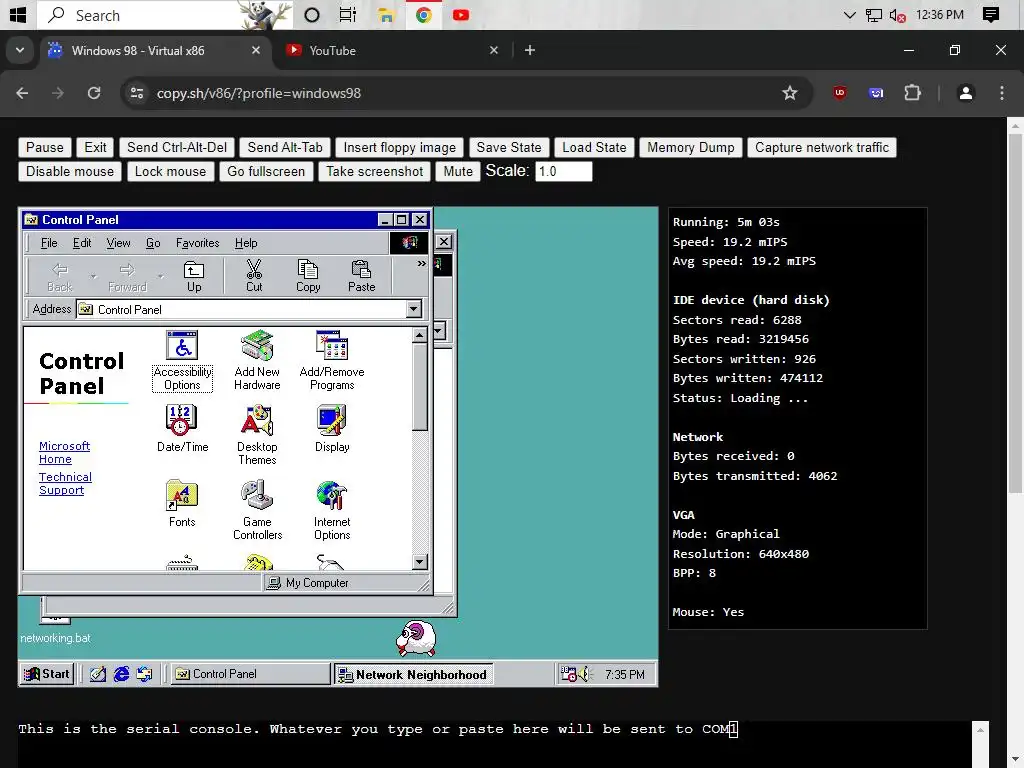The image size is (1024, 768).
Task: Open Game Controllers icon
Action: coord(257,510)
